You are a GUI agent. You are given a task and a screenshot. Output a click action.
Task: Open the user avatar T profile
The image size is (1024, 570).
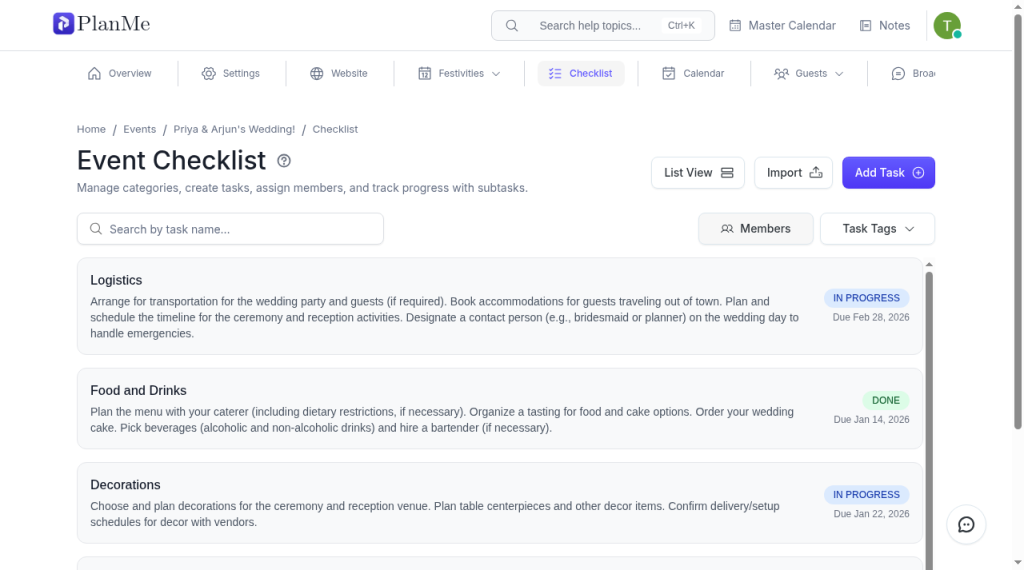[947, 25]
